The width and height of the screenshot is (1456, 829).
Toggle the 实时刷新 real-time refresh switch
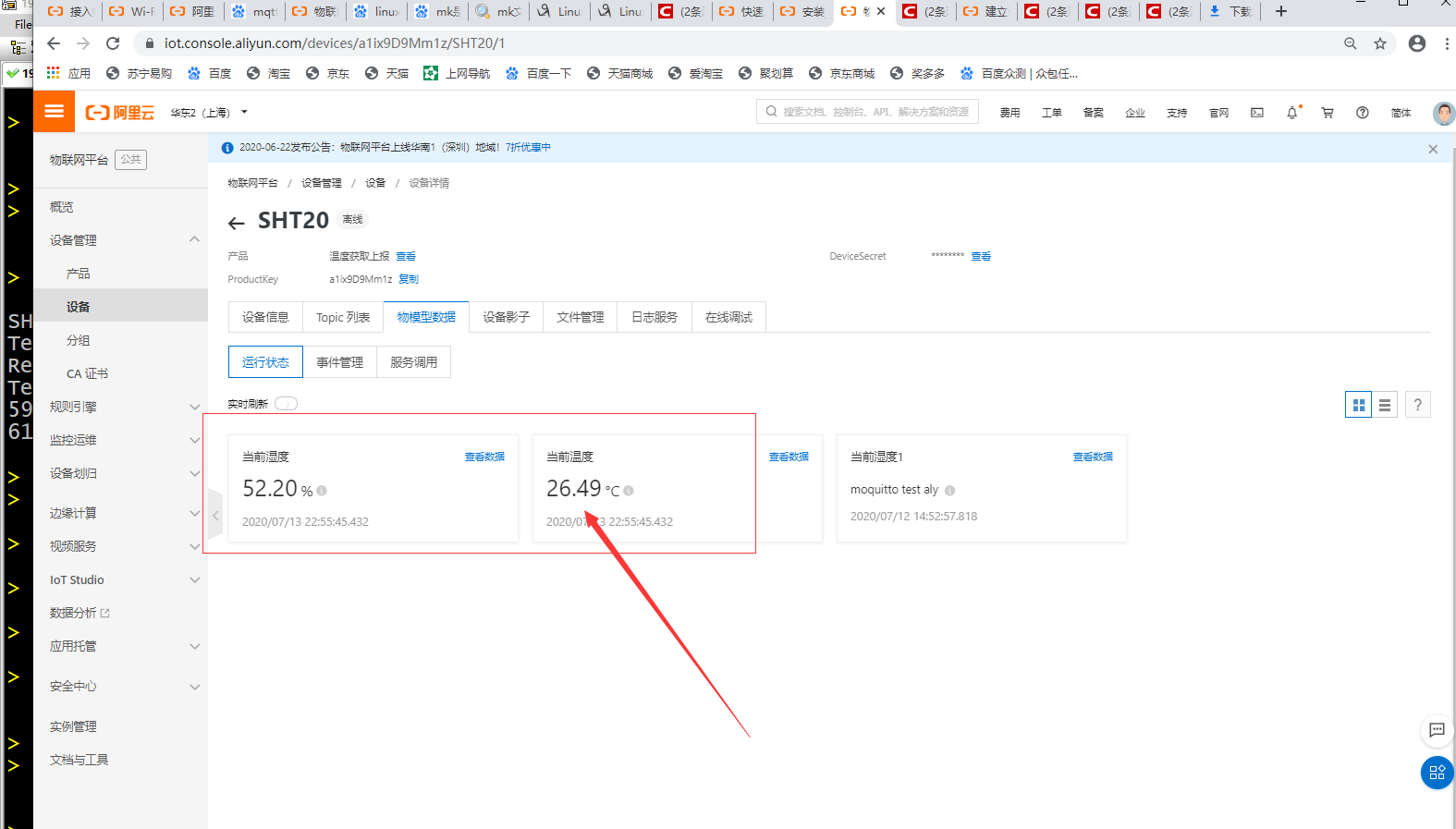(x=286, y=403)
